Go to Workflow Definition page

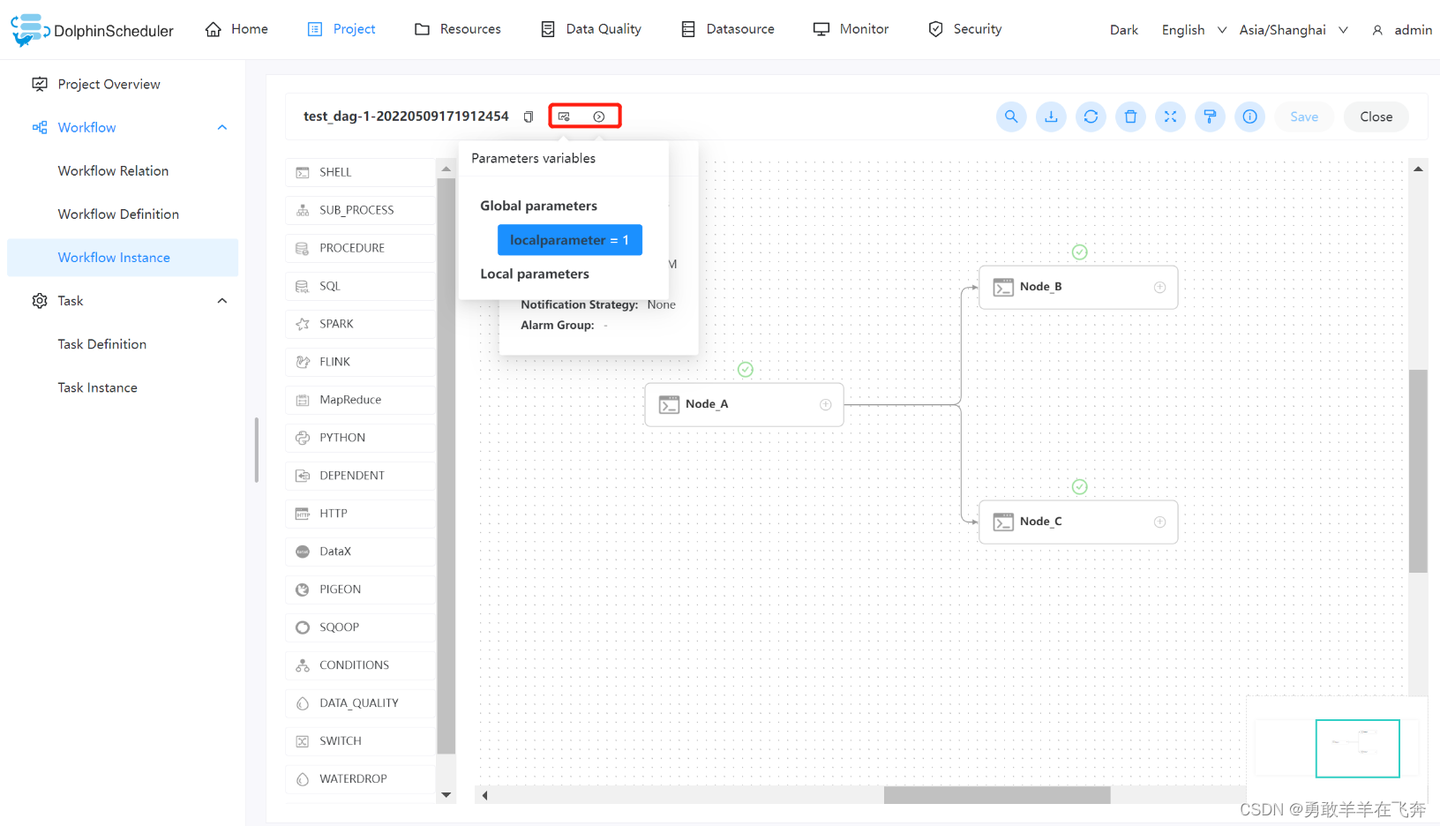pyautogui.click(x=118, y=214)
